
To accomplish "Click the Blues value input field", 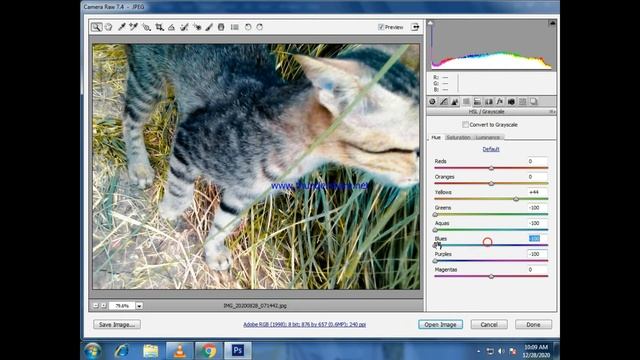I will tap(537, 238).
